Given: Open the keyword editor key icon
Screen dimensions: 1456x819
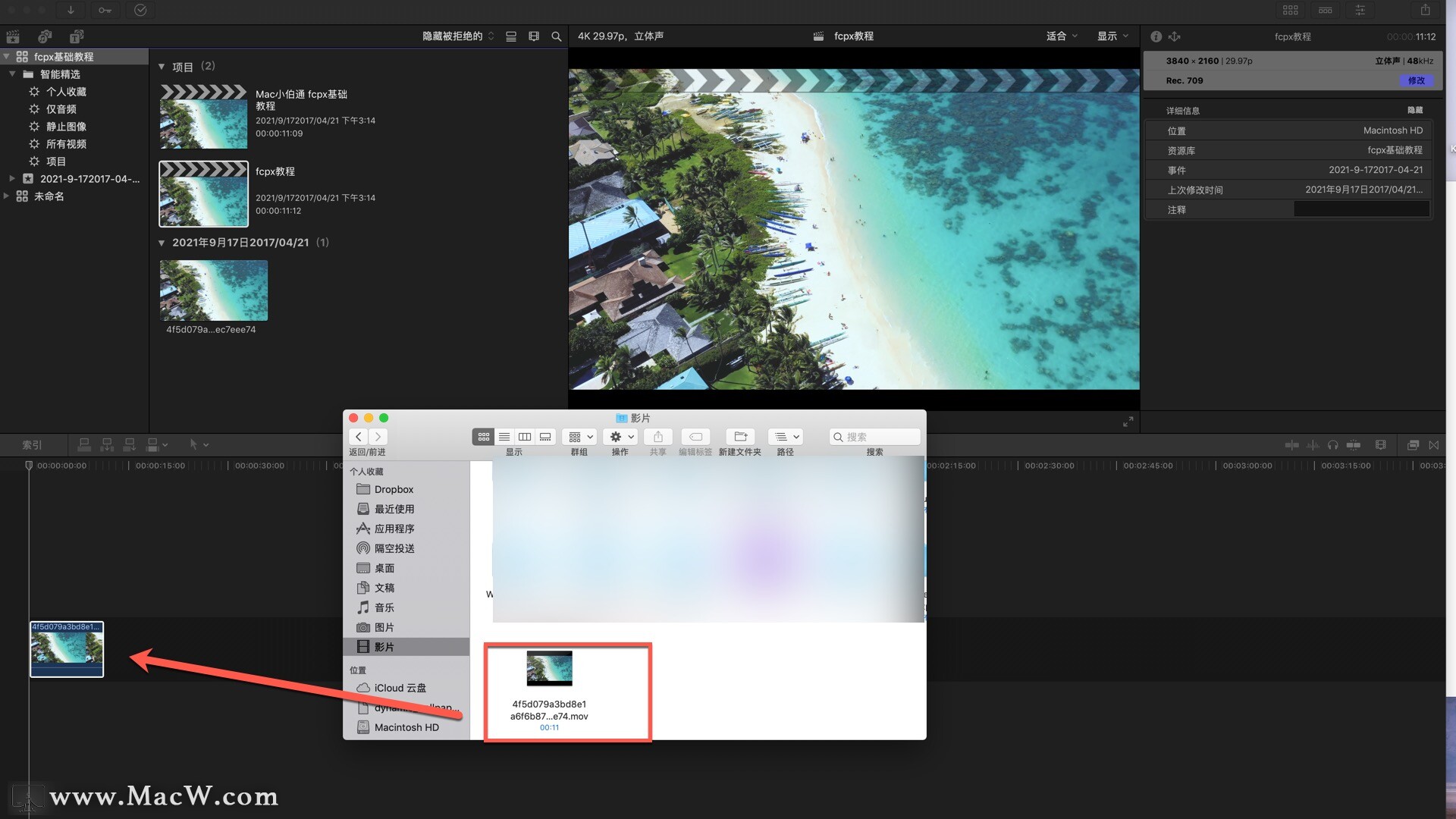Looking at the screenshot, I should coord(105,10).
